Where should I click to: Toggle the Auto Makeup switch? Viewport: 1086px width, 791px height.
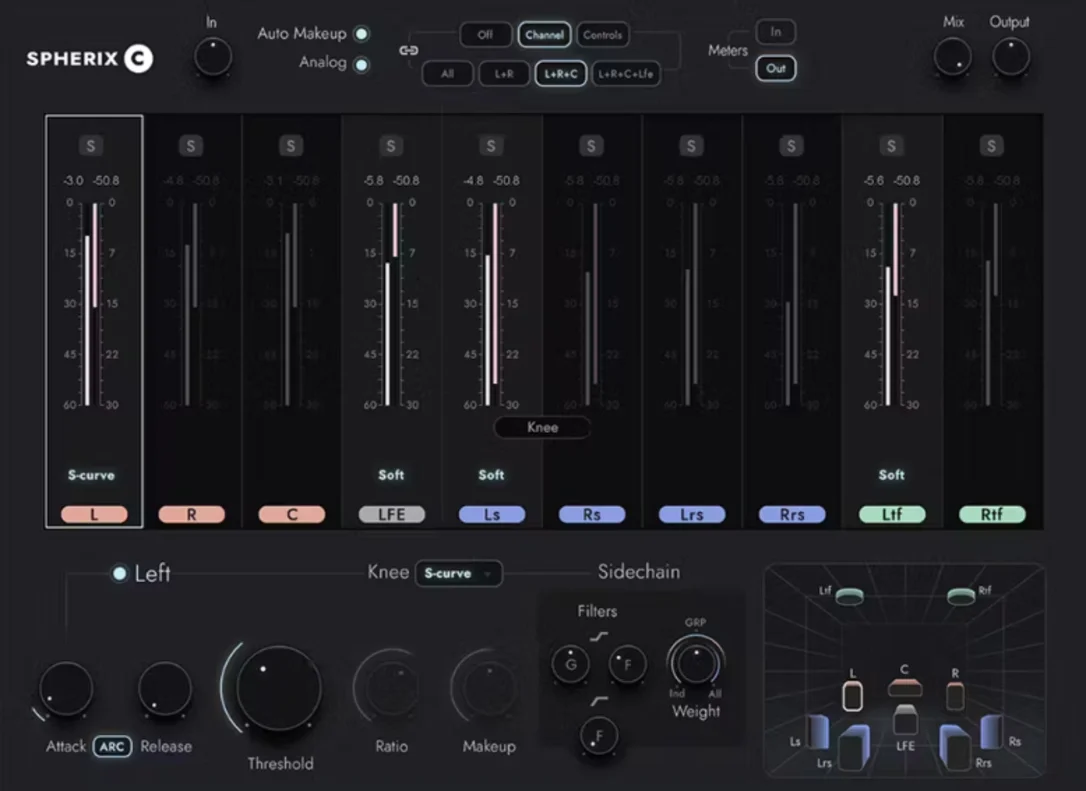tap(362, 33)
